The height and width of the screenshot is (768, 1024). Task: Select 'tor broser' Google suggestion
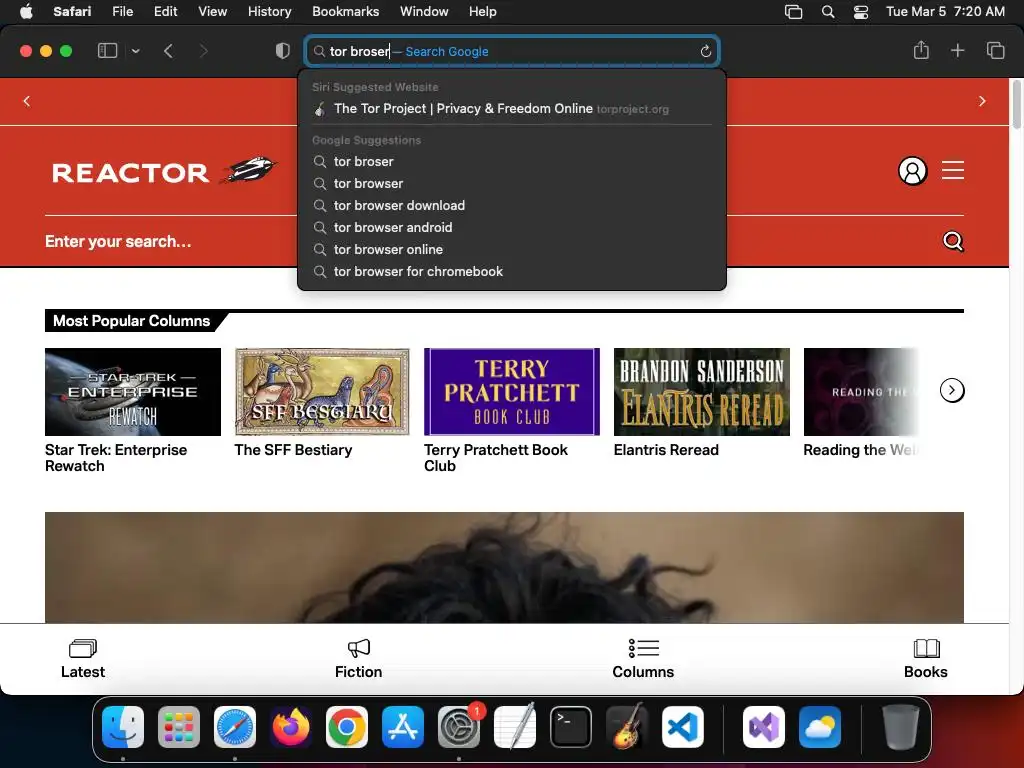[512, 161]
